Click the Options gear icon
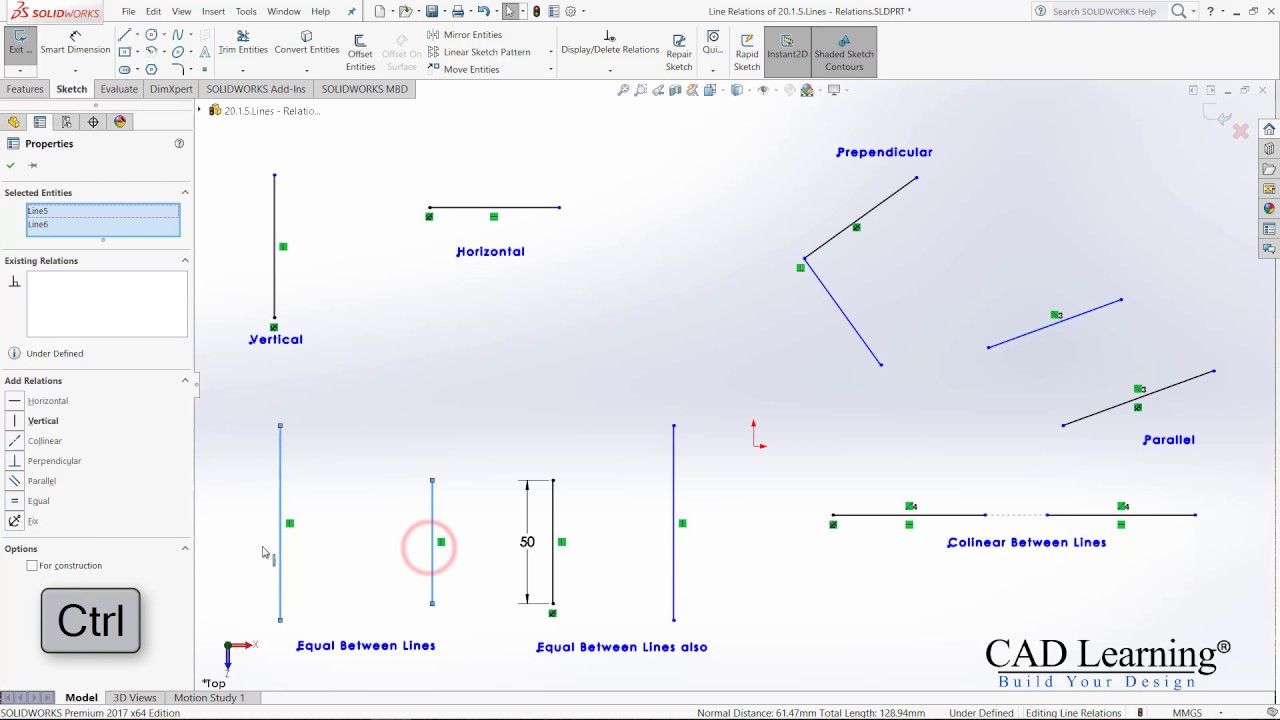 pos(571,11)
